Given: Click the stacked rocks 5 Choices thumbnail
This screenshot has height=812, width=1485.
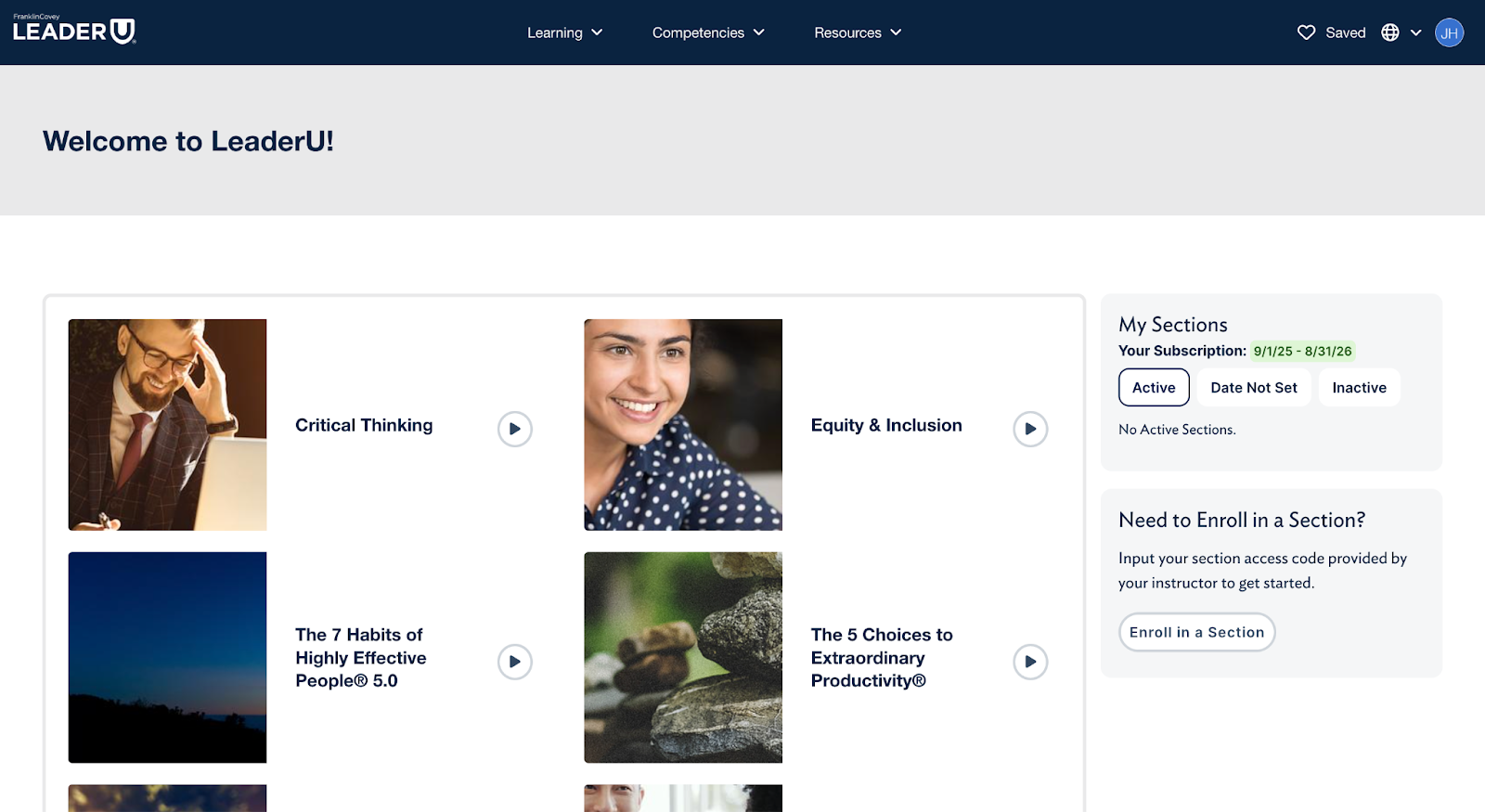Looking at the screenshot, I should [682, 657].
